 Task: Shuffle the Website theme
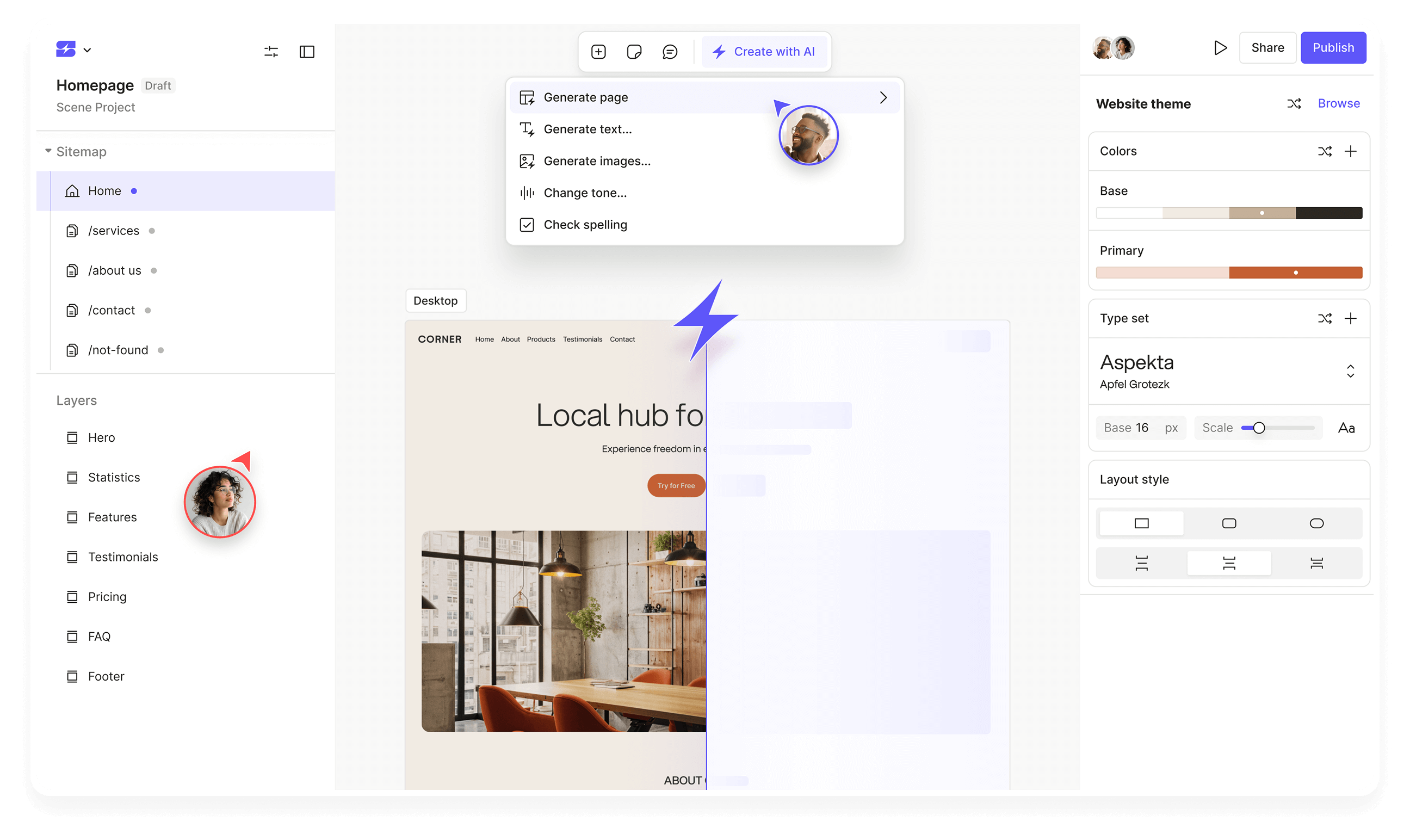click(x=1293, y=103)
